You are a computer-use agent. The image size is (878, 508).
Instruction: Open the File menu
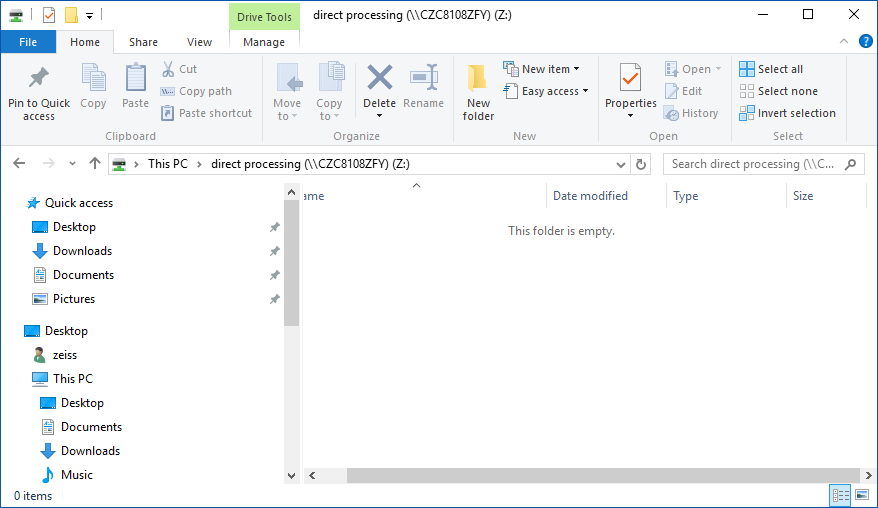click(28, 42)
